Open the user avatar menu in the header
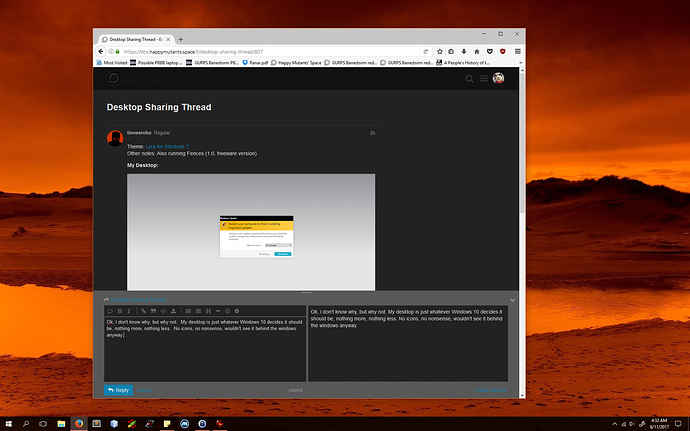 [498, 78]
